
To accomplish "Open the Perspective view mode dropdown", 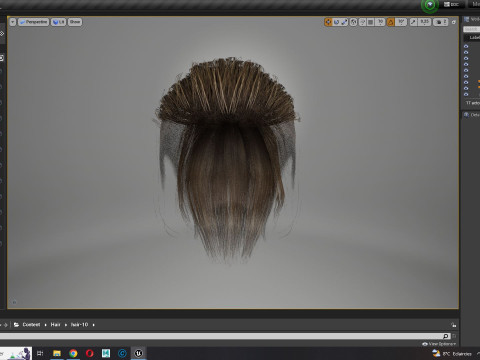I will (x=33, y=22).
